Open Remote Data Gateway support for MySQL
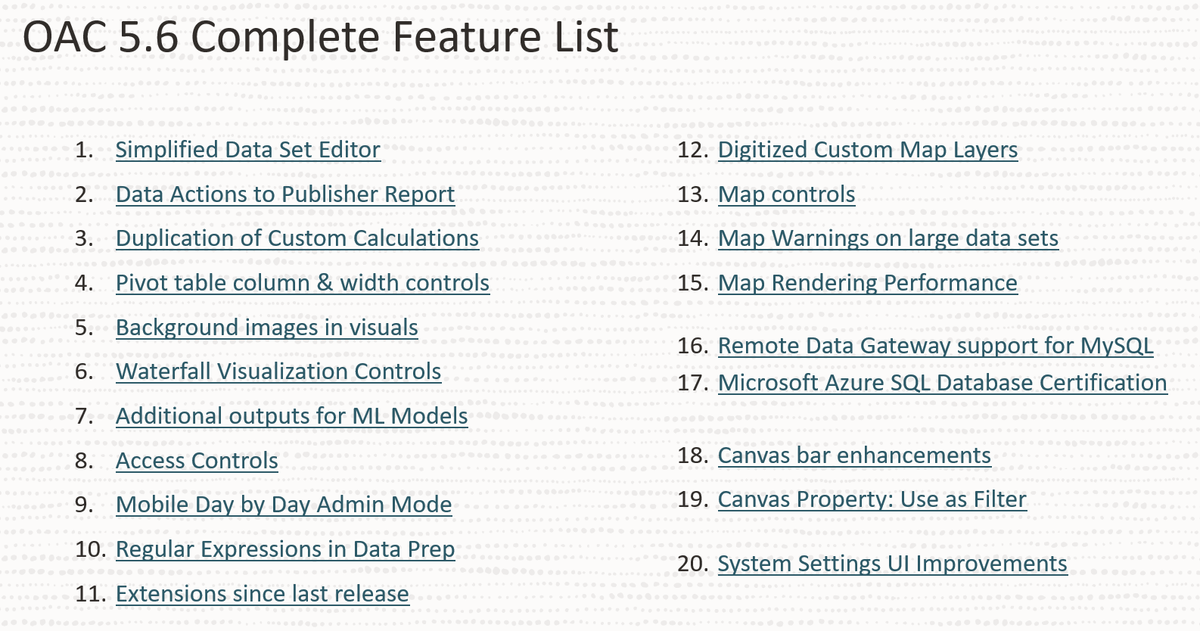Viewport: 1200px width, 631px height. (936, 346)
